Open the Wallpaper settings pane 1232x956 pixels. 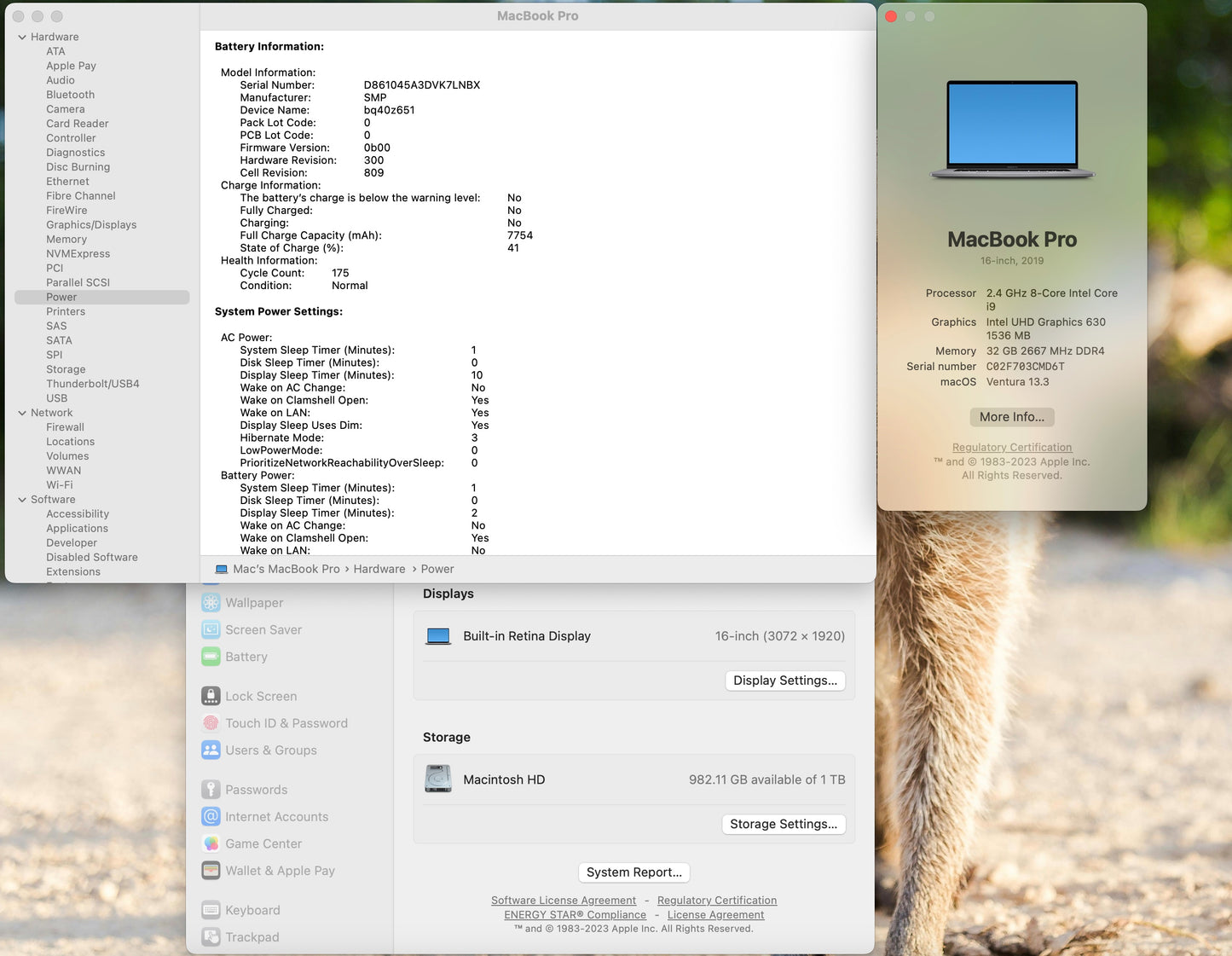tap(254, 602)
